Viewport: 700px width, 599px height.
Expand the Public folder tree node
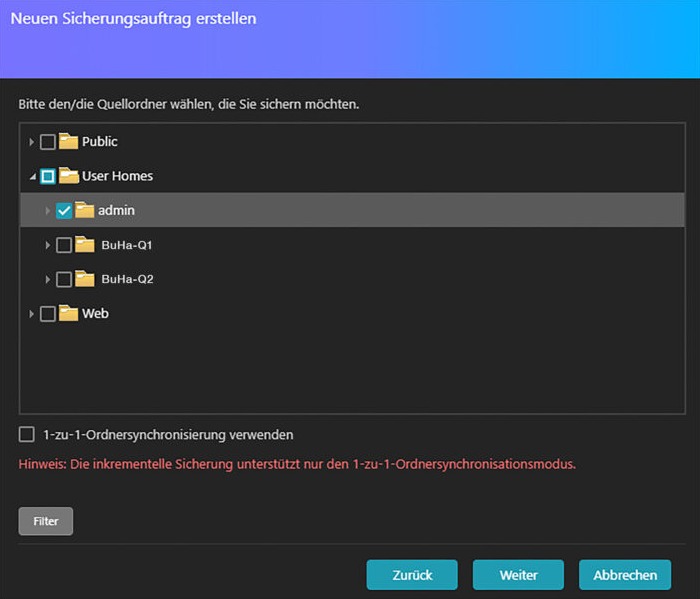pyautogui.click(x=31, y=142)
